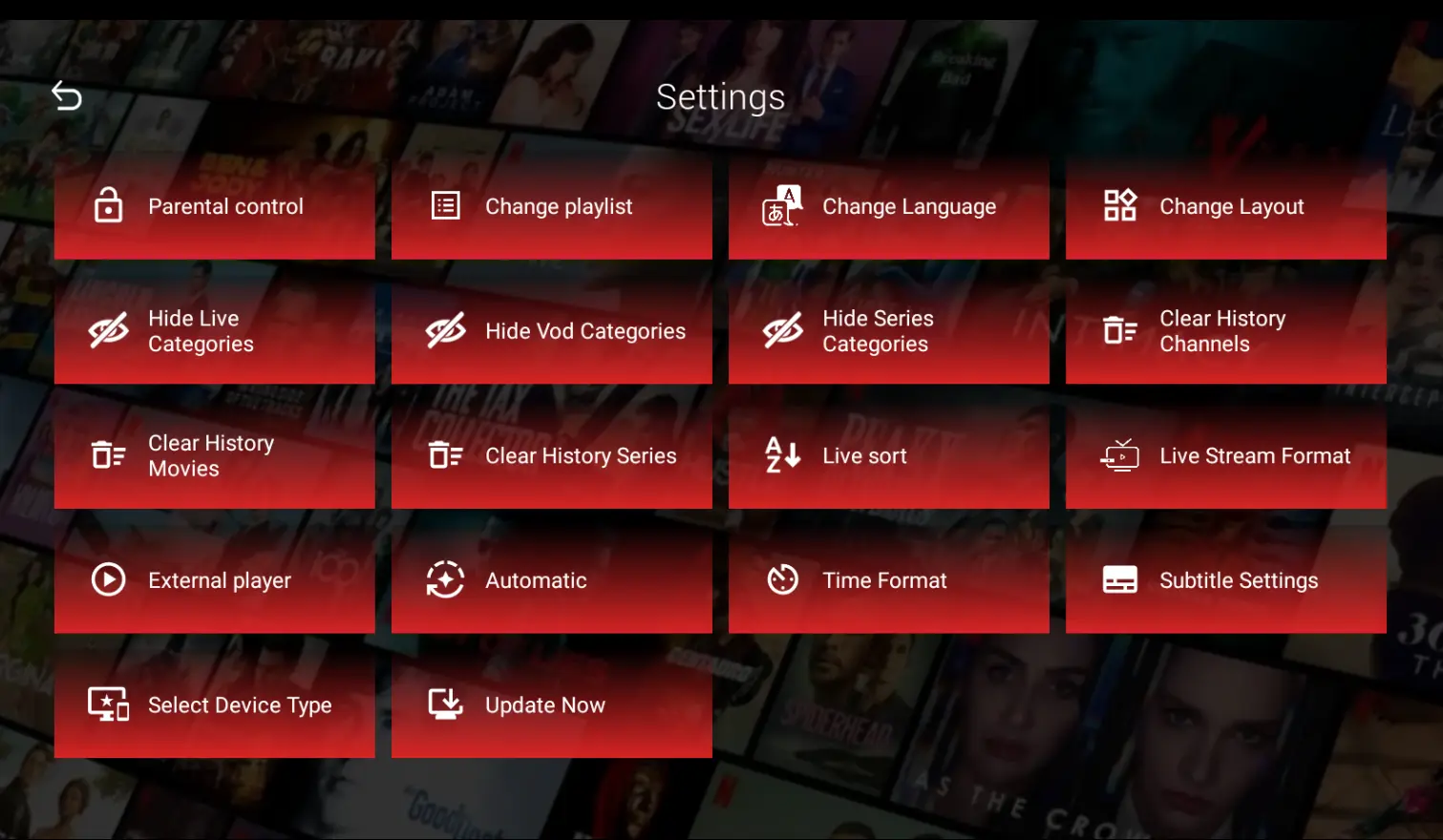Open the "External player" label
This screenshot has width=1443, height=840.
pos(220,580)
